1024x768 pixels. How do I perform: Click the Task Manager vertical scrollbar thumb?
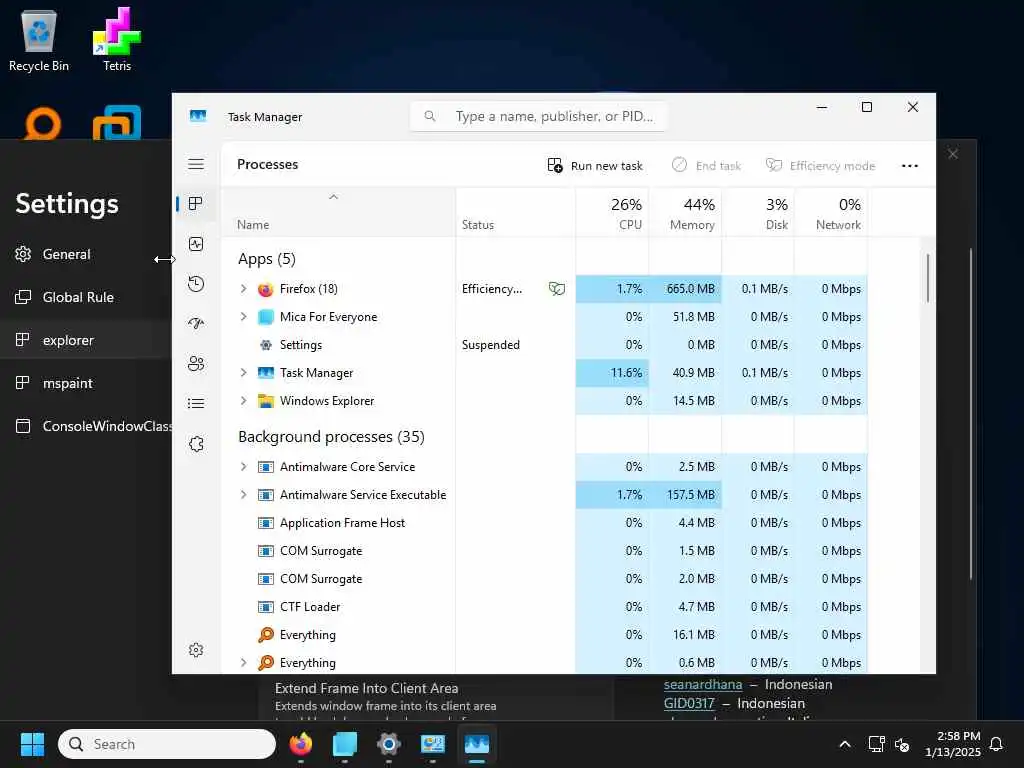[x=927, y=278]
